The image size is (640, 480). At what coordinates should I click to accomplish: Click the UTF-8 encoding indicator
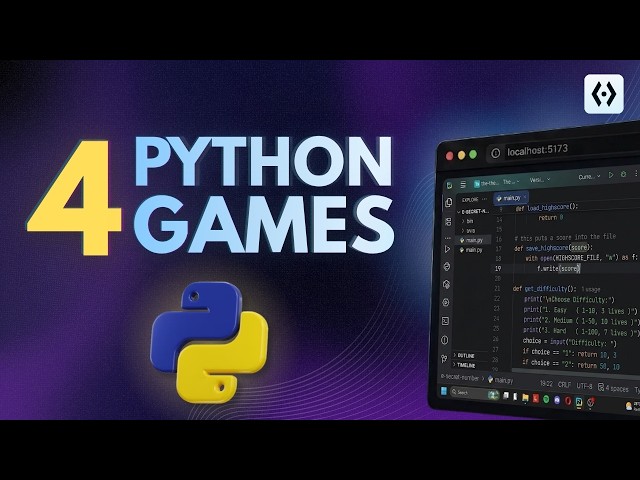(584, 386)
